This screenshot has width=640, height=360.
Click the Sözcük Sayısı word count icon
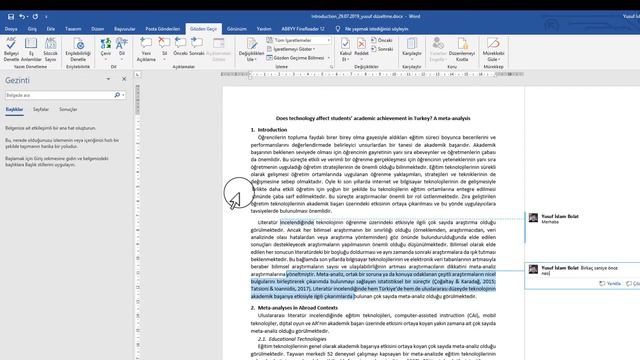coord(51,49)
